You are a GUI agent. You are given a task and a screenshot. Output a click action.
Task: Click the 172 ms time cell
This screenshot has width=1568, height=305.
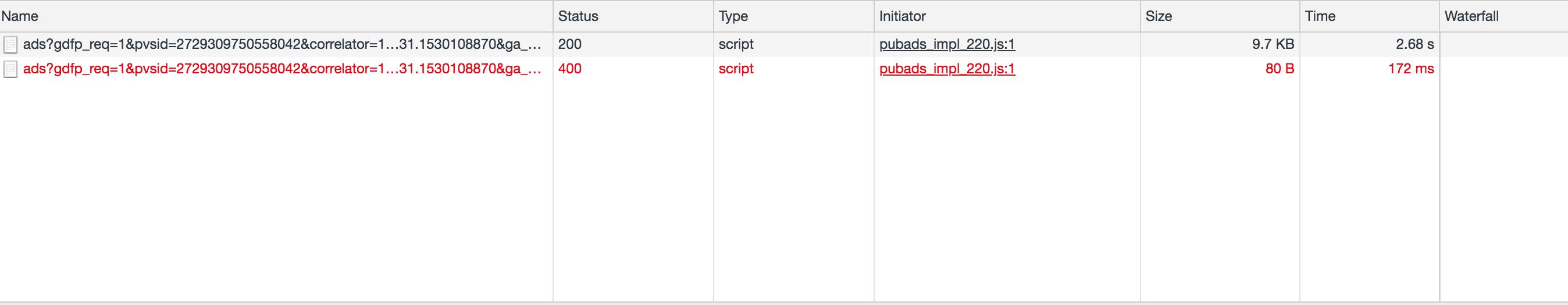click(1410, 69)
